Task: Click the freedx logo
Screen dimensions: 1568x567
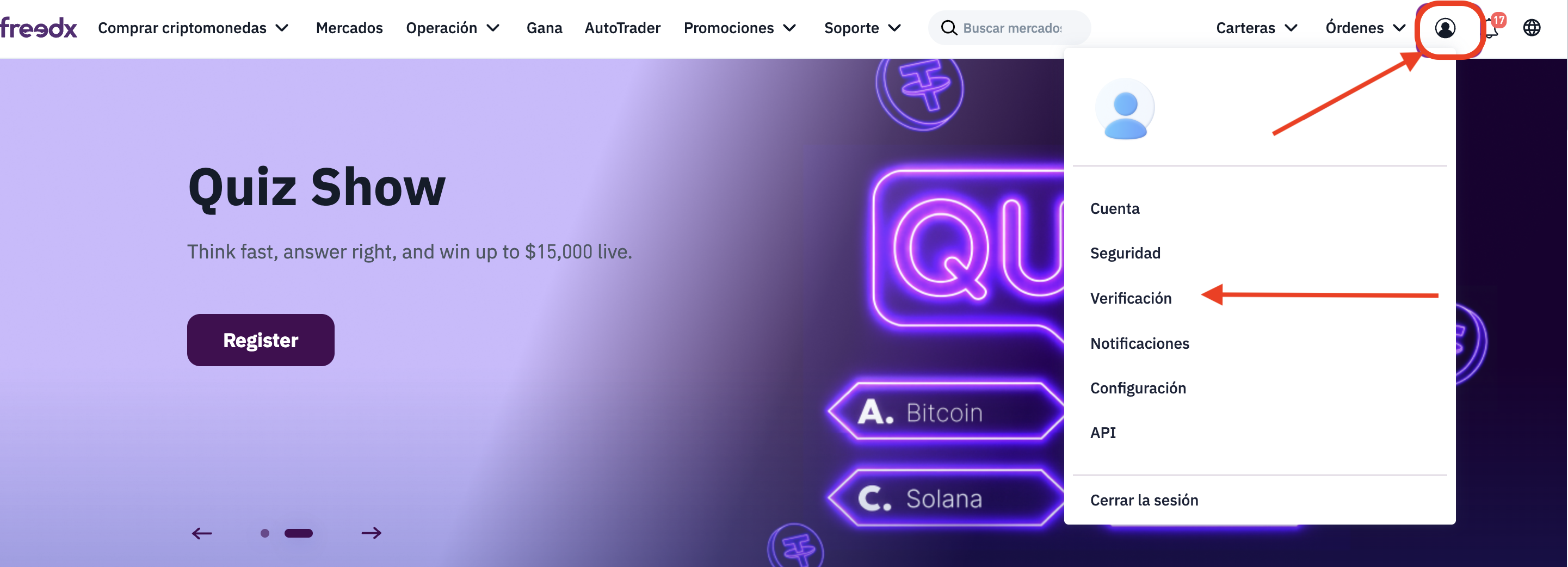Action: (x=39, y=28)
